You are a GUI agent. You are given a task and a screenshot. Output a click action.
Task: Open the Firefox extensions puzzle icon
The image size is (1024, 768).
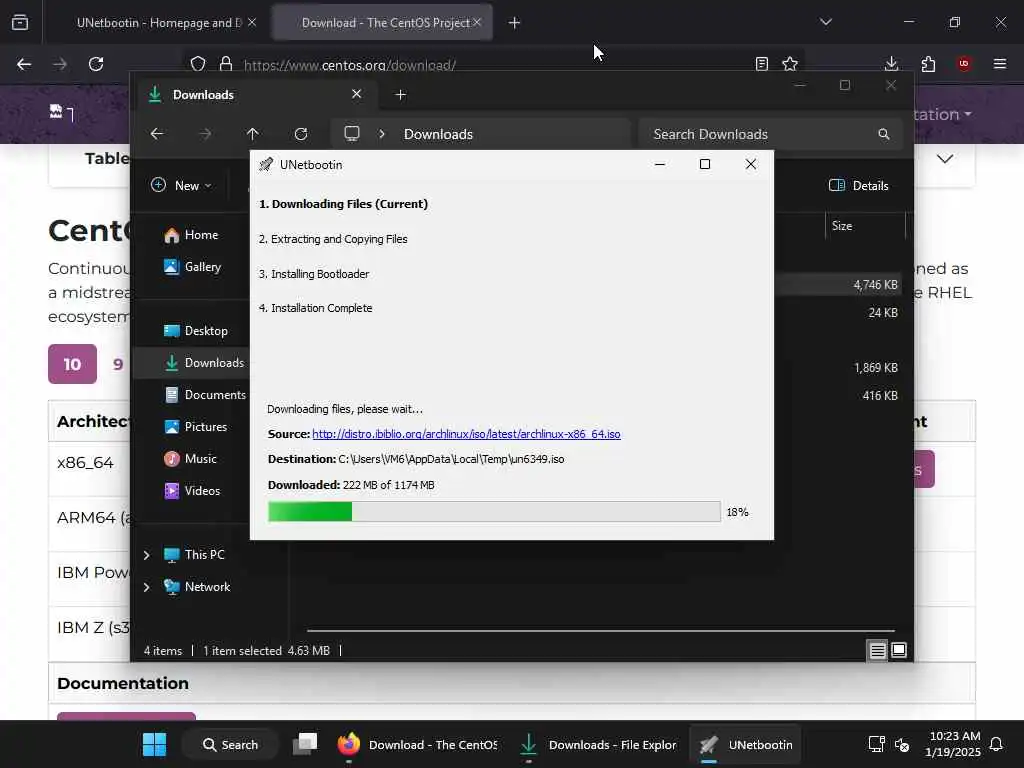(928, 64)
